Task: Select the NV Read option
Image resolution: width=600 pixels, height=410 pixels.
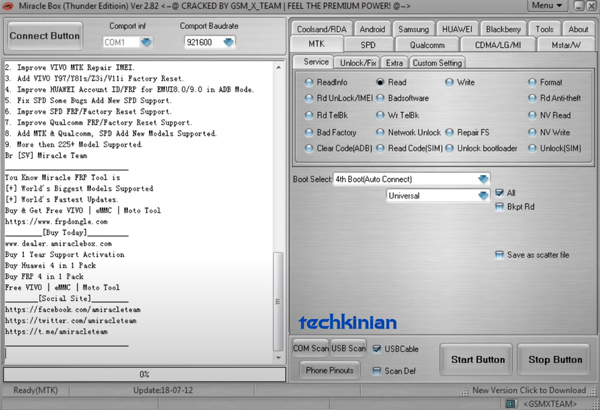Action: [x=532, y=115]
